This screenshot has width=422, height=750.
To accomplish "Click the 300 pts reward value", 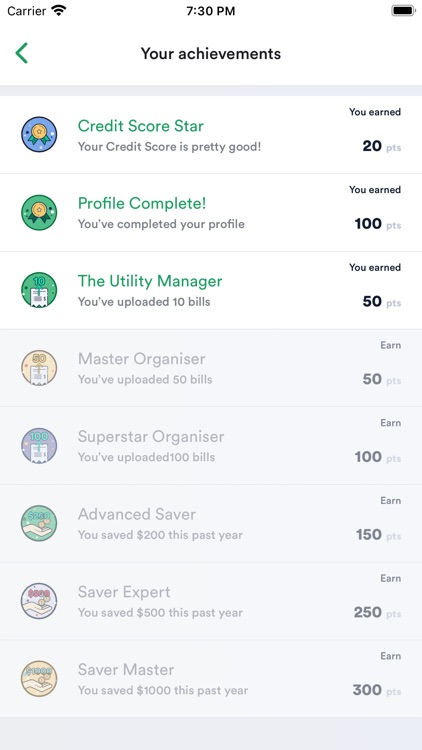I will (377, 690).
